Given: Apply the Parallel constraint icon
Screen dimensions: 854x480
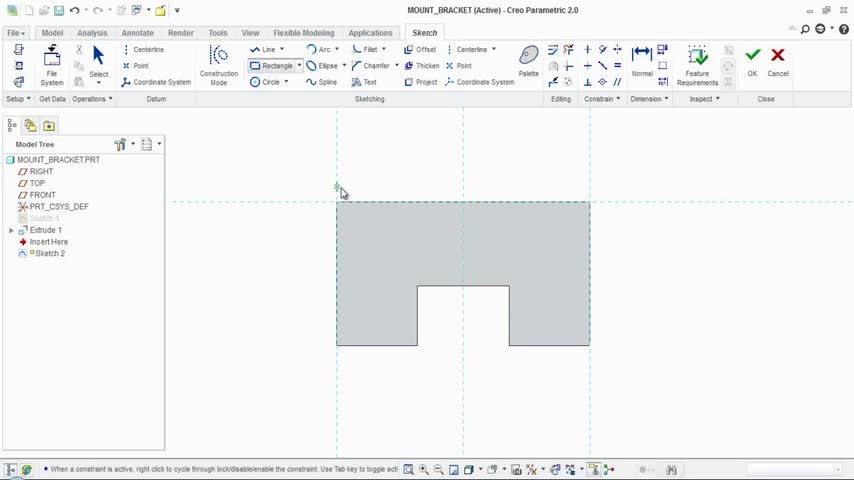Looking at the screenshot, I should click(617, 82).
